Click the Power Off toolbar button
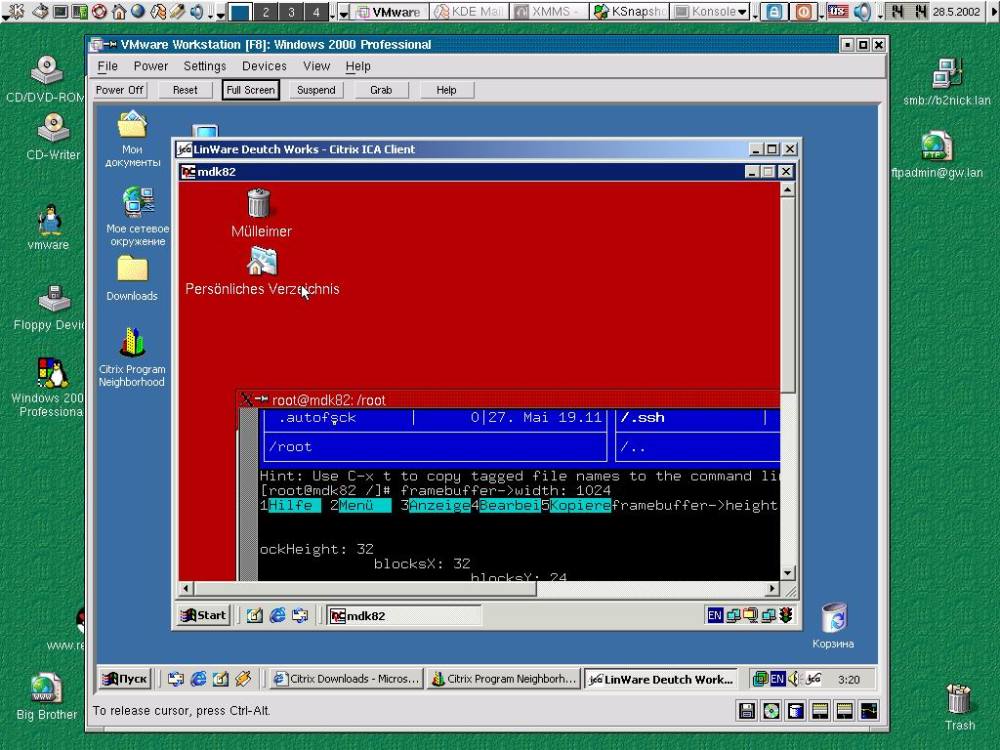 119,90
